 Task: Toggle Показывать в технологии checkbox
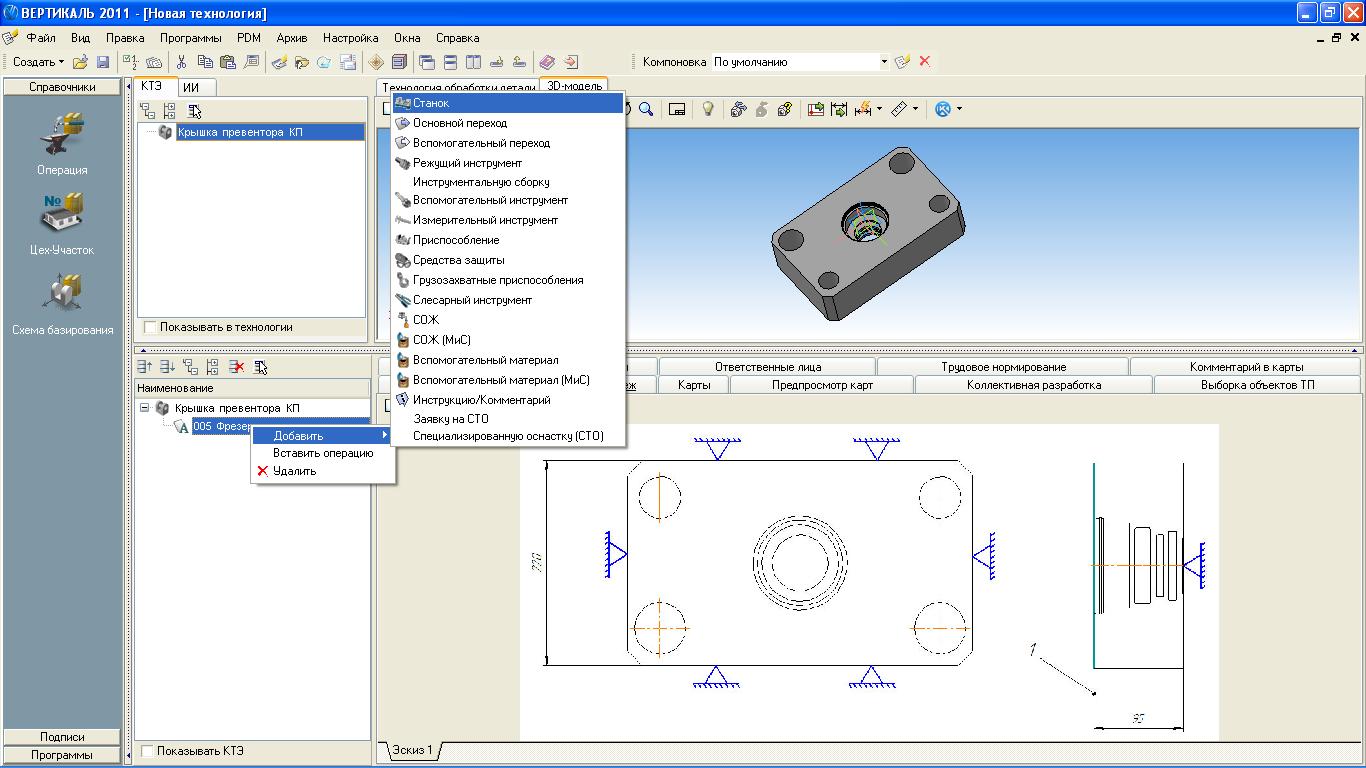(150, 327)
